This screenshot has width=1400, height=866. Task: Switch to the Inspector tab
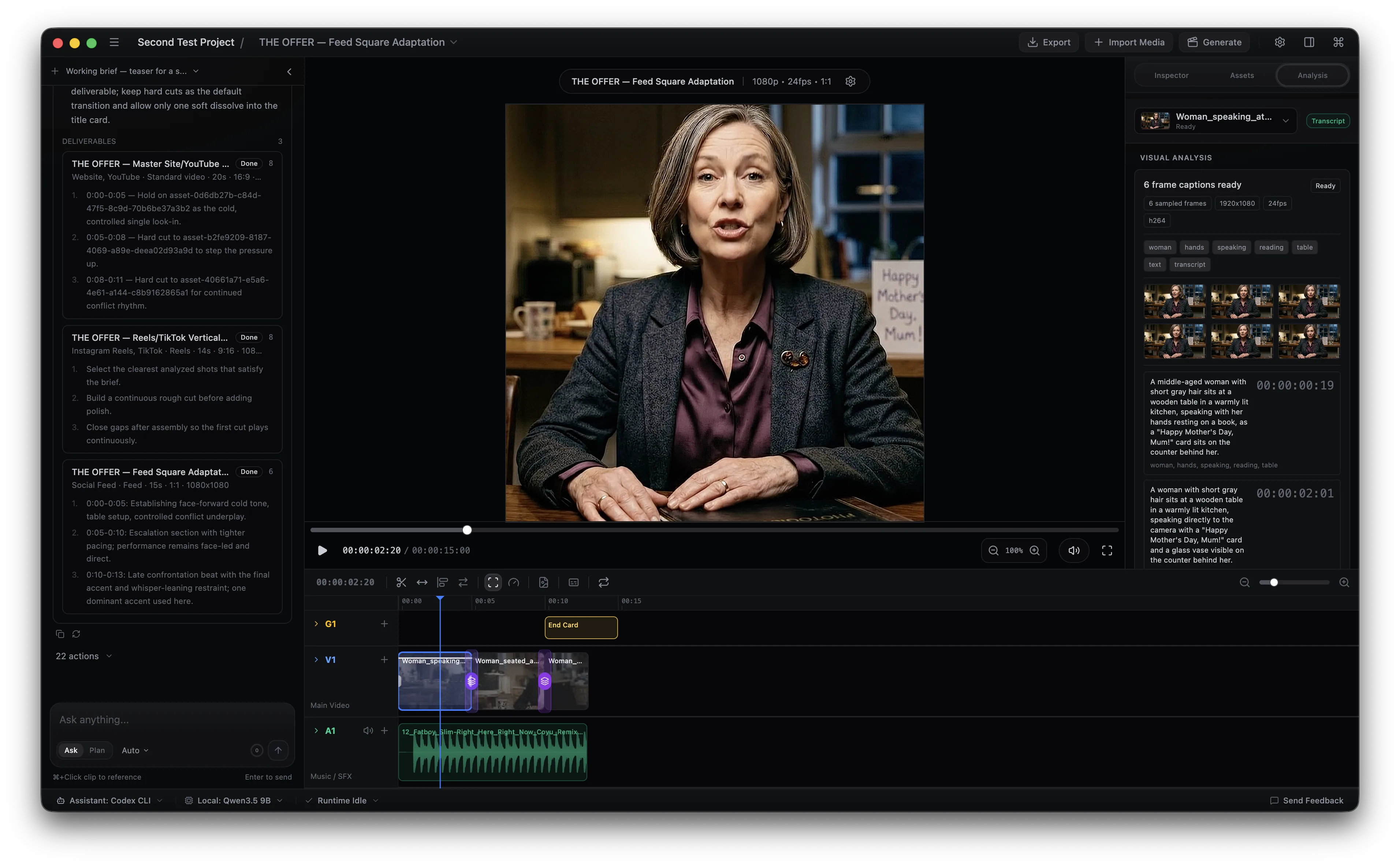tap(1171, 76)
